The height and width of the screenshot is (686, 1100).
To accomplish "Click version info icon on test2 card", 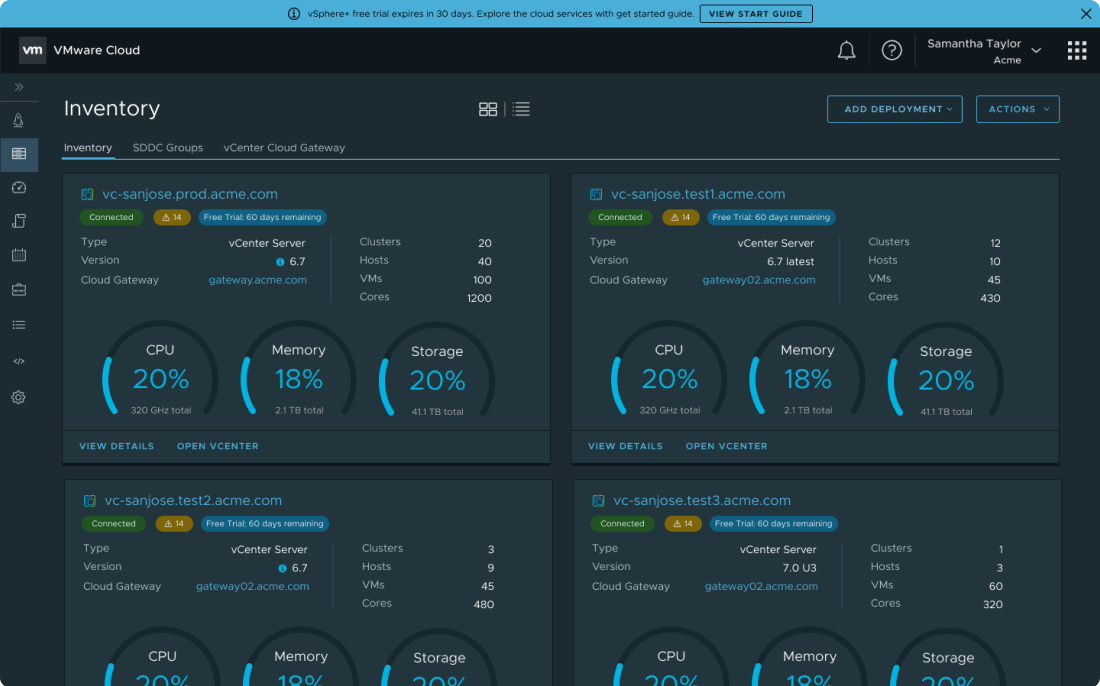I will tap(282, 568).
